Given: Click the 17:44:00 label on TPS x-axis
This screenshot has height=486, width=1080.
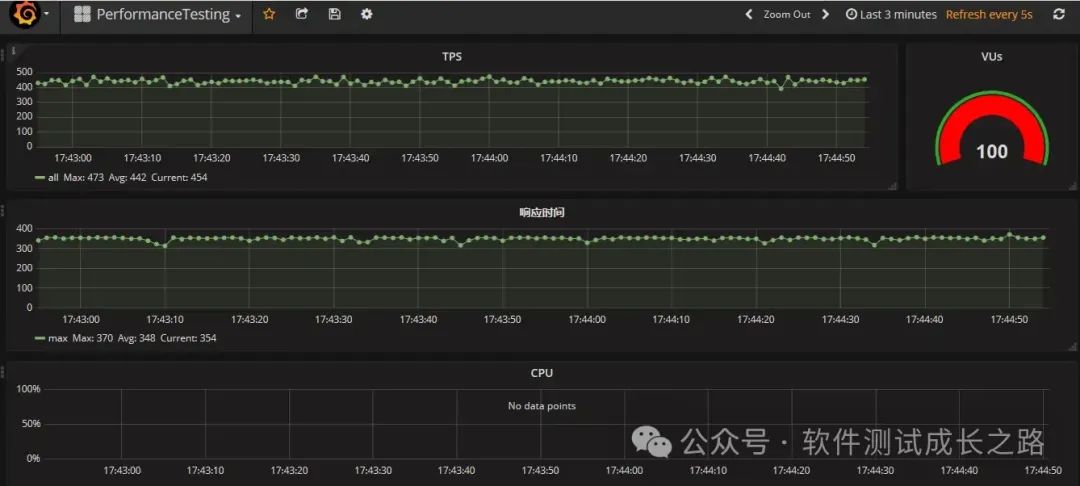Looking at the screenshot, I should tap(490, 158).
